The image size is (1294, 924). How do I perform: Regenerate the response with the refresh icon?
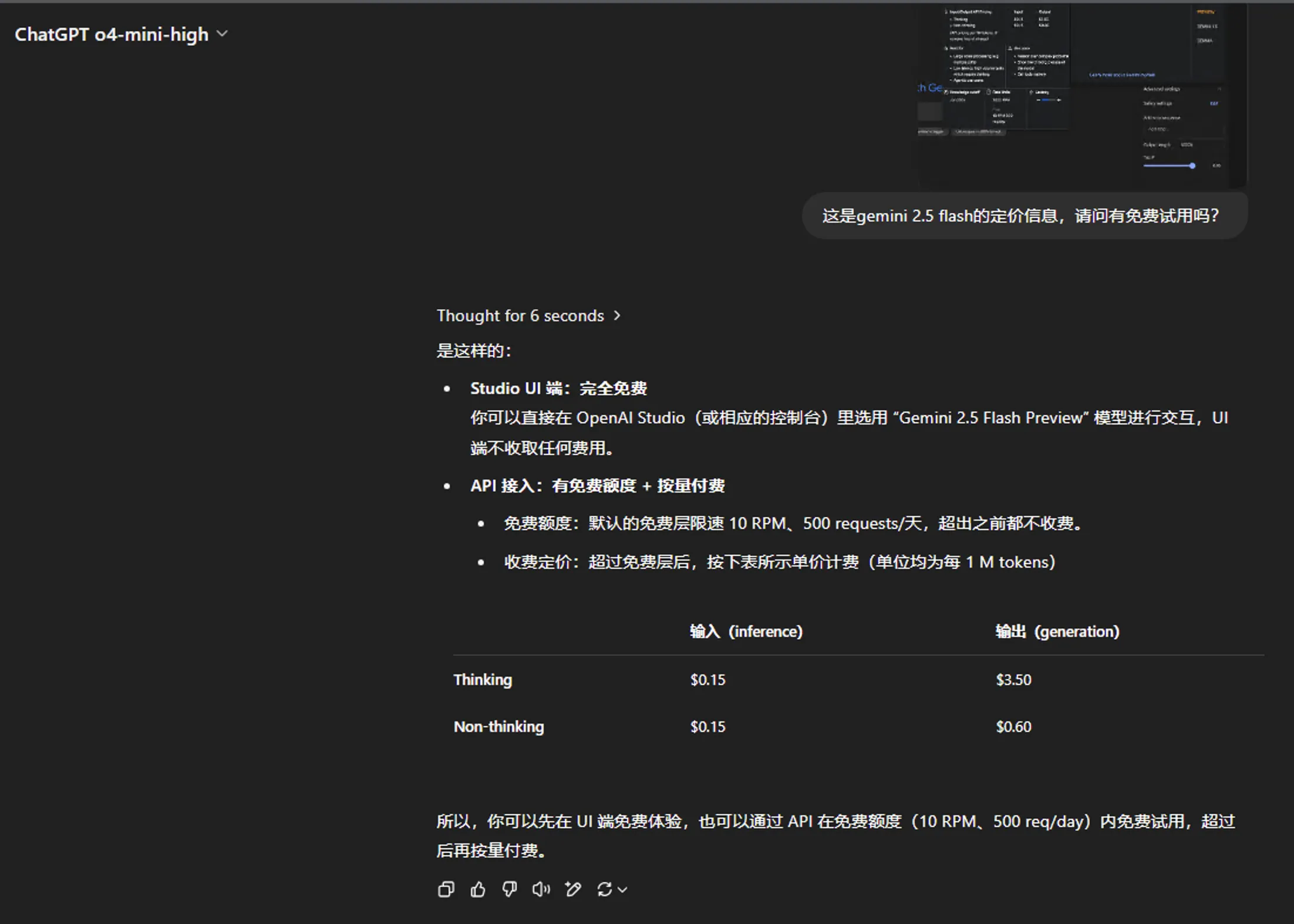point(604,889)
